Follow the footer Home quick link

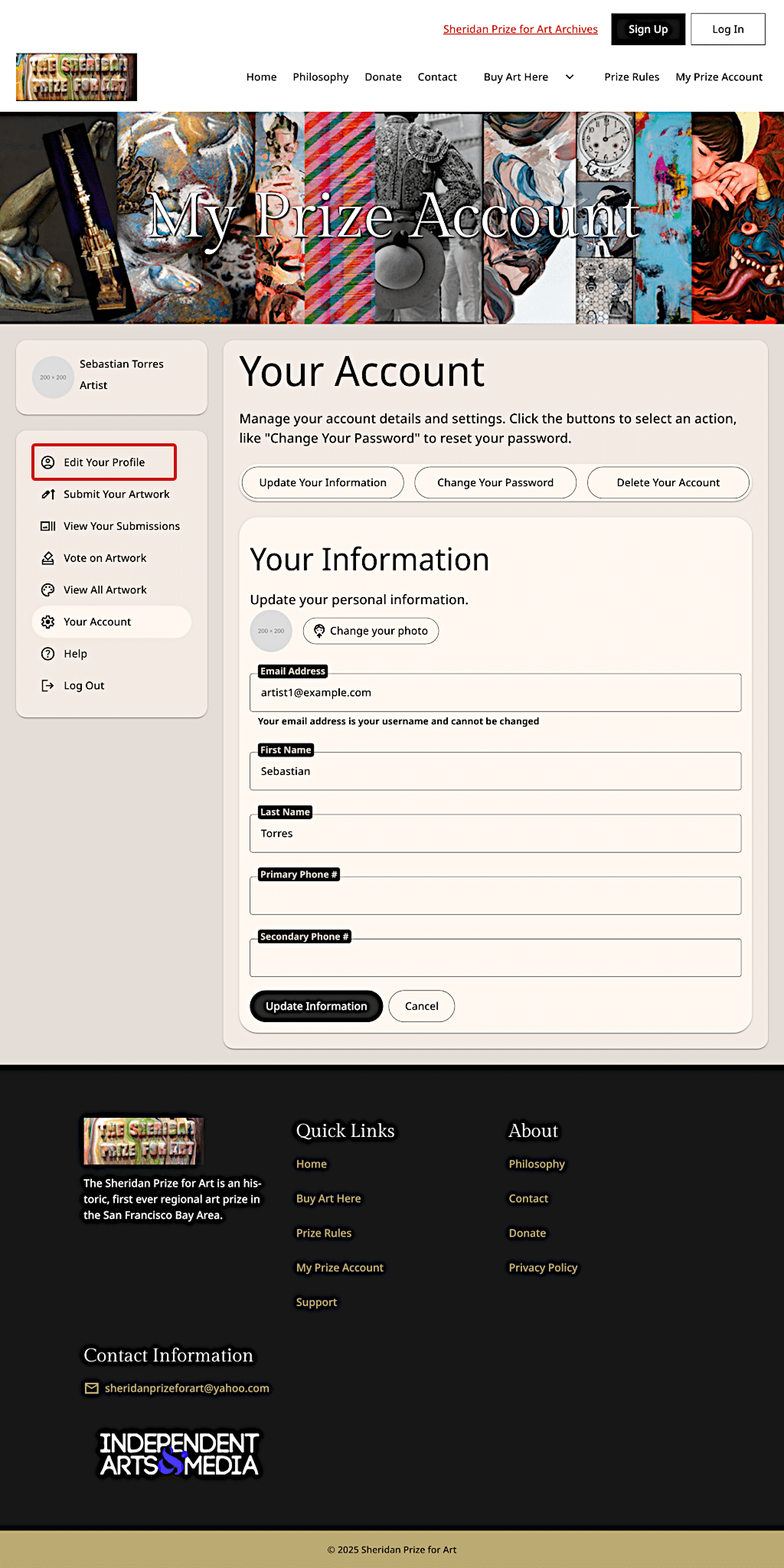pos(312,1164)
